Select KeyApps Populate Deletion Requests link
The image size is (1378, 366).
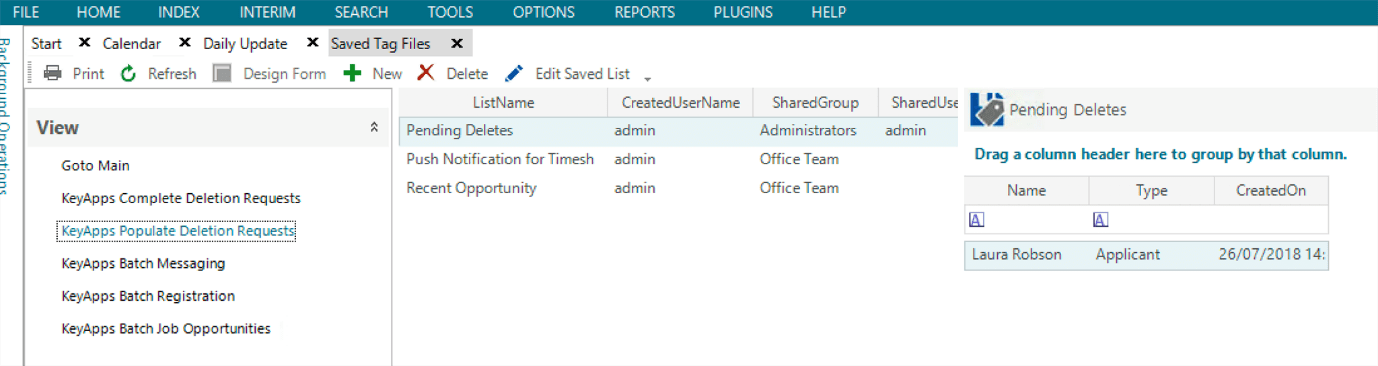click(x=178, y=231)
